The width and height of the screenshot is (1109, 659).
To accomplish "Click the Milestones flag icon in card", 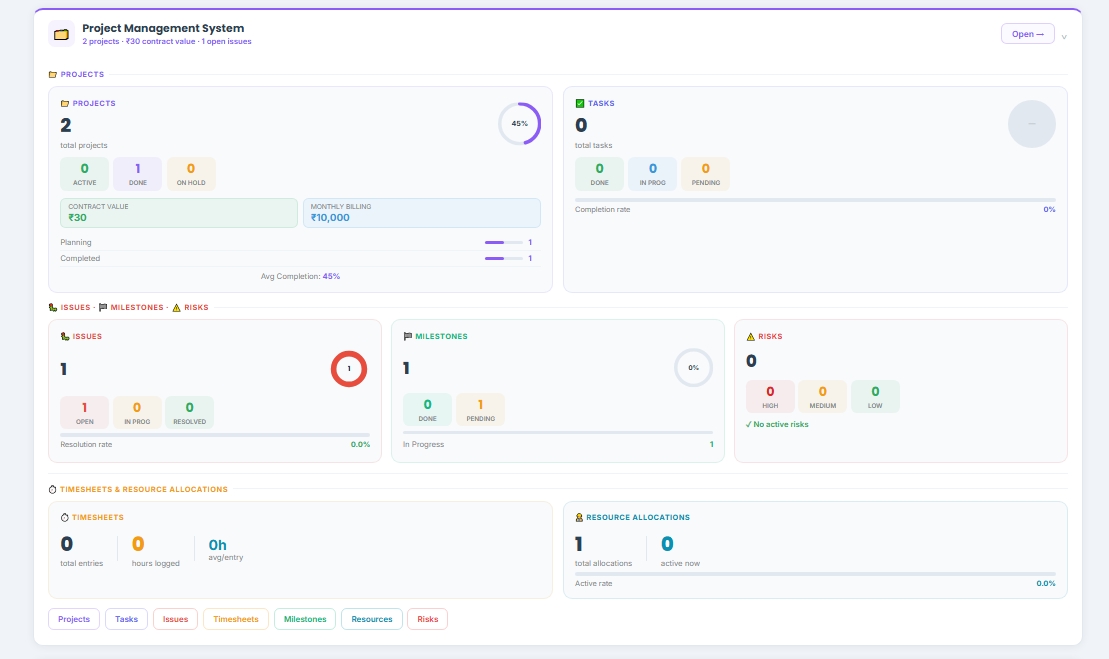I will (407, 337).
